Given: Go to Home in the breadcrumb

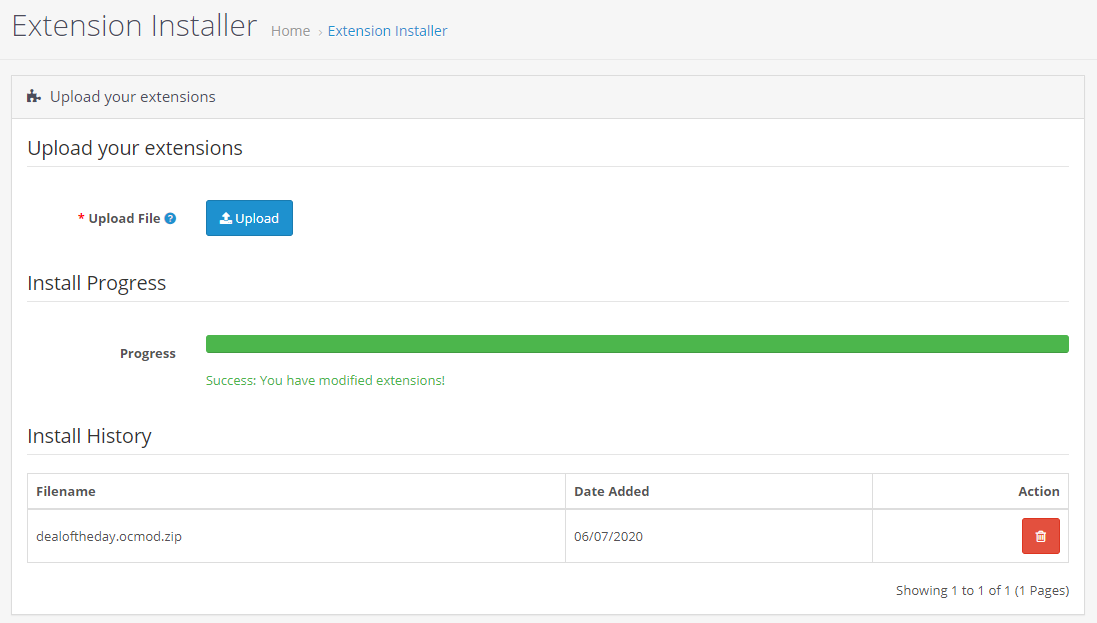Looking at the screenshot, I should (290, 31).
